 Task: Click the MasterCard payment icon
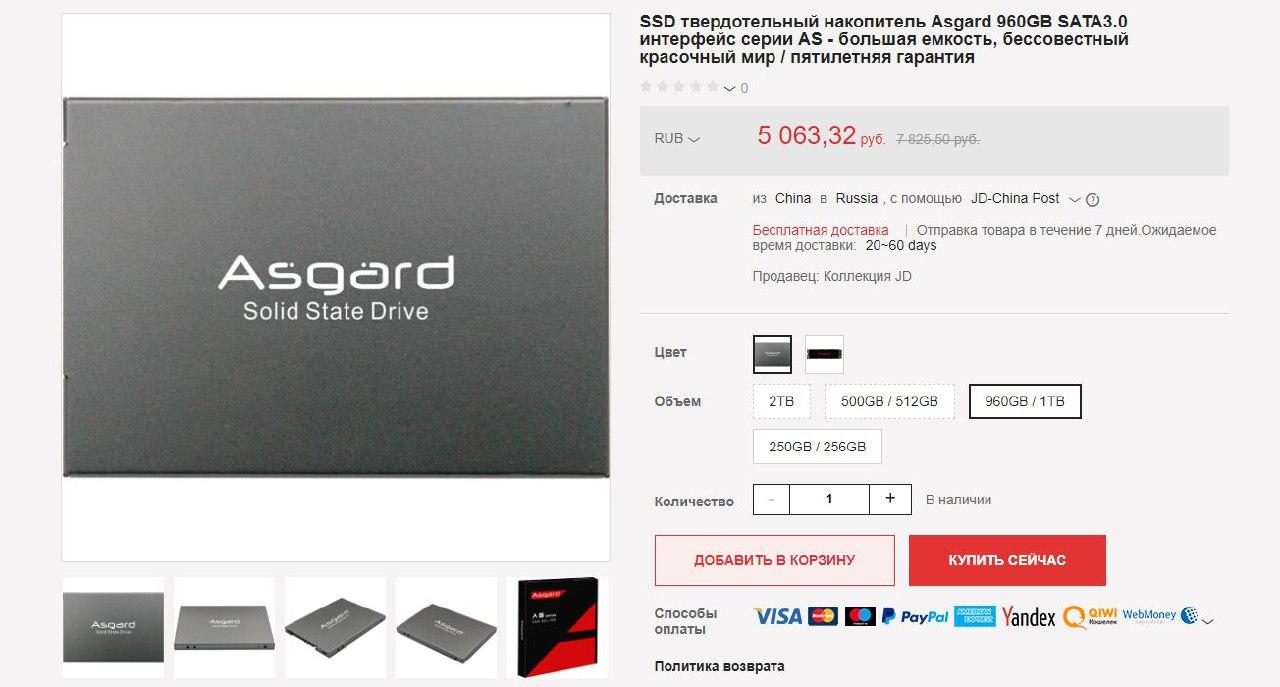[823, 616]
